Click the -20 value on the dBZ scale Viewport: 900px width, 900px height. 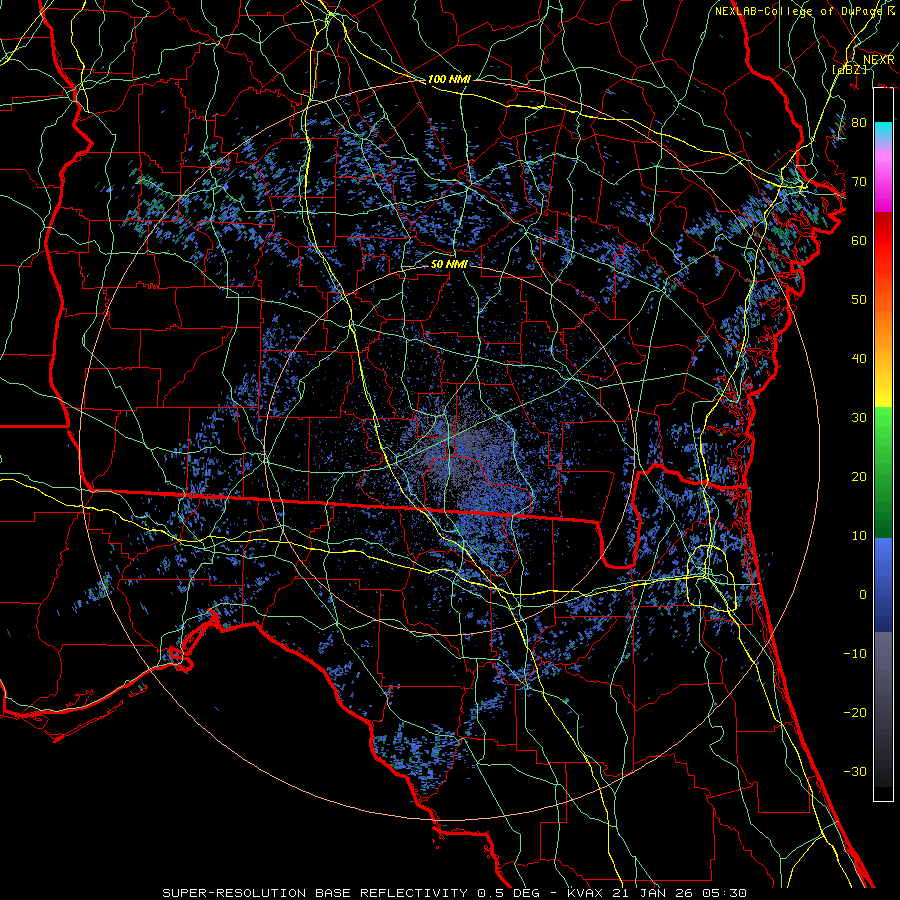pos(855,713)
